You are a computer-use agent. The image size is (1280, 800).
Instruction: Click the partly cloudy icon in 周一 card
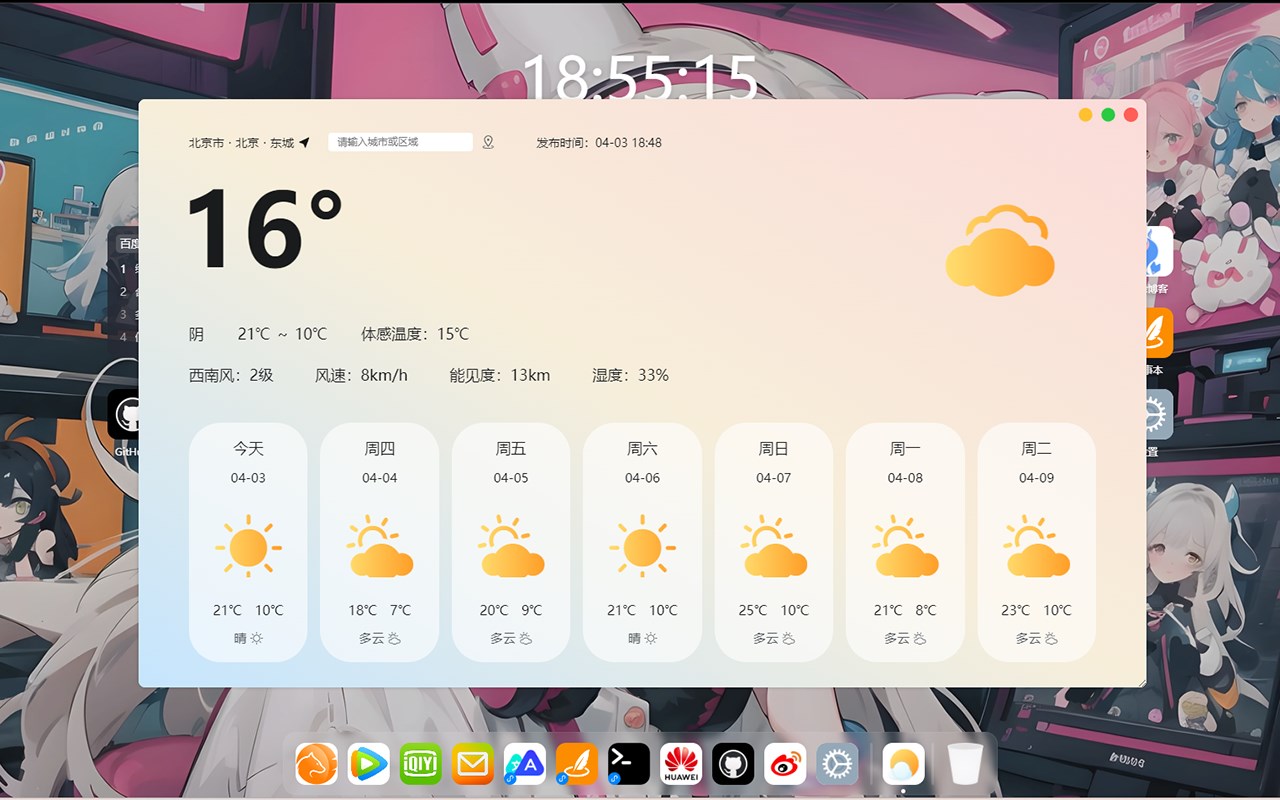(905, 547)
